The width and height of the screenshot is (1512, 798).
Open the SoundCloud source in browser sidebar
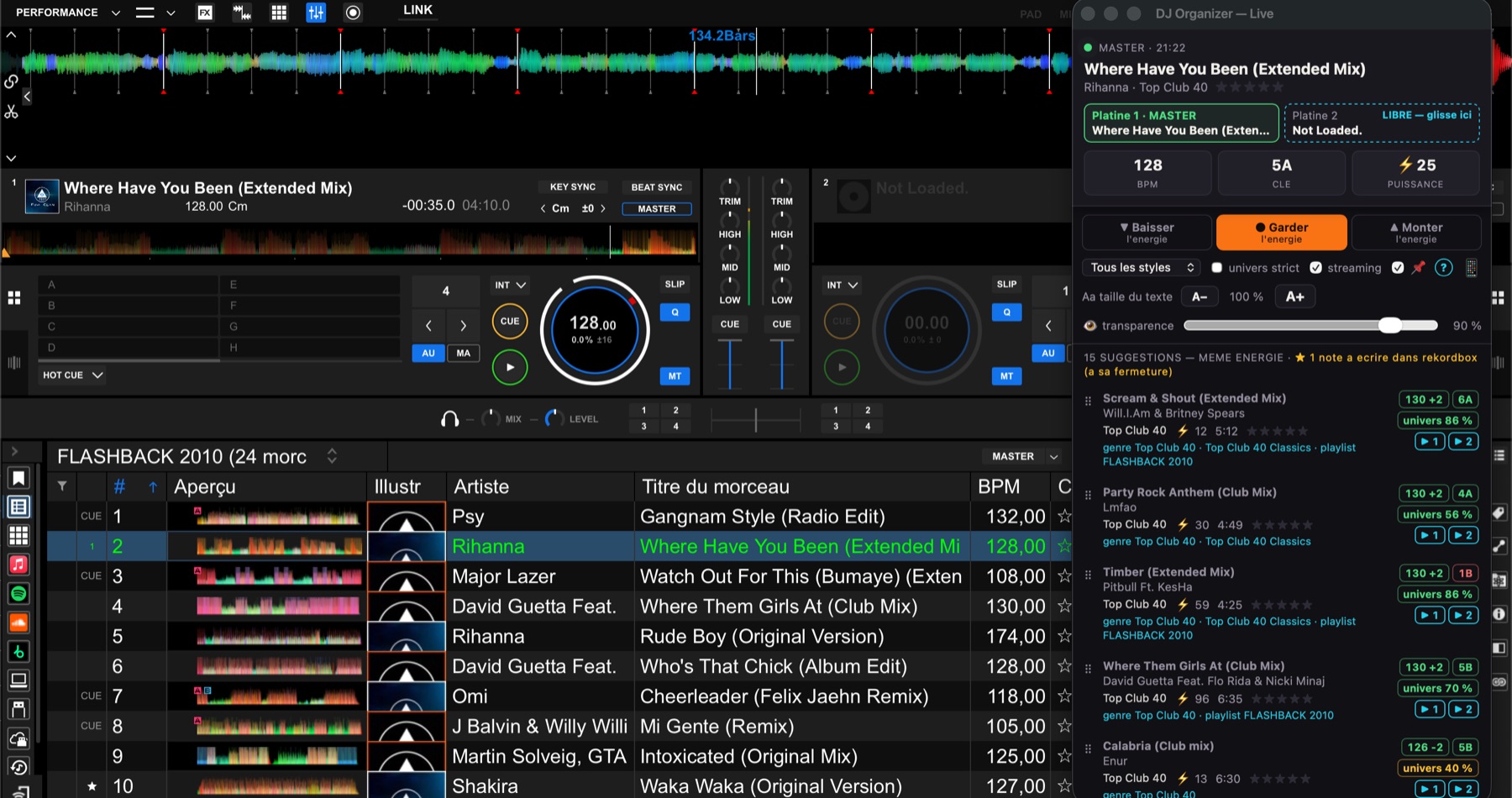[18, 622]
